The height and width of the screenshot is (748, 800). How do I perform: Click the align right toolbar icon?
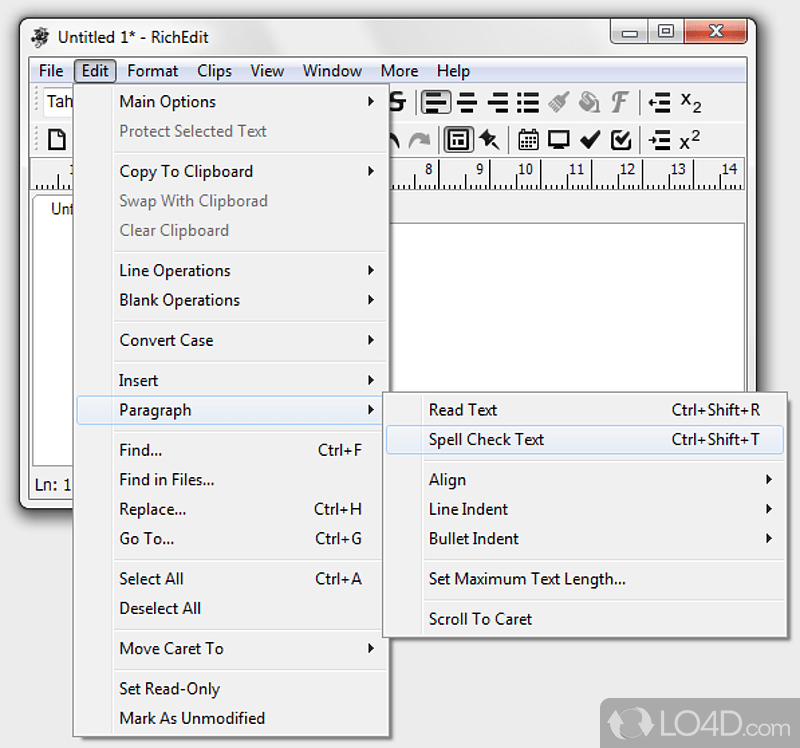point(498,102)
